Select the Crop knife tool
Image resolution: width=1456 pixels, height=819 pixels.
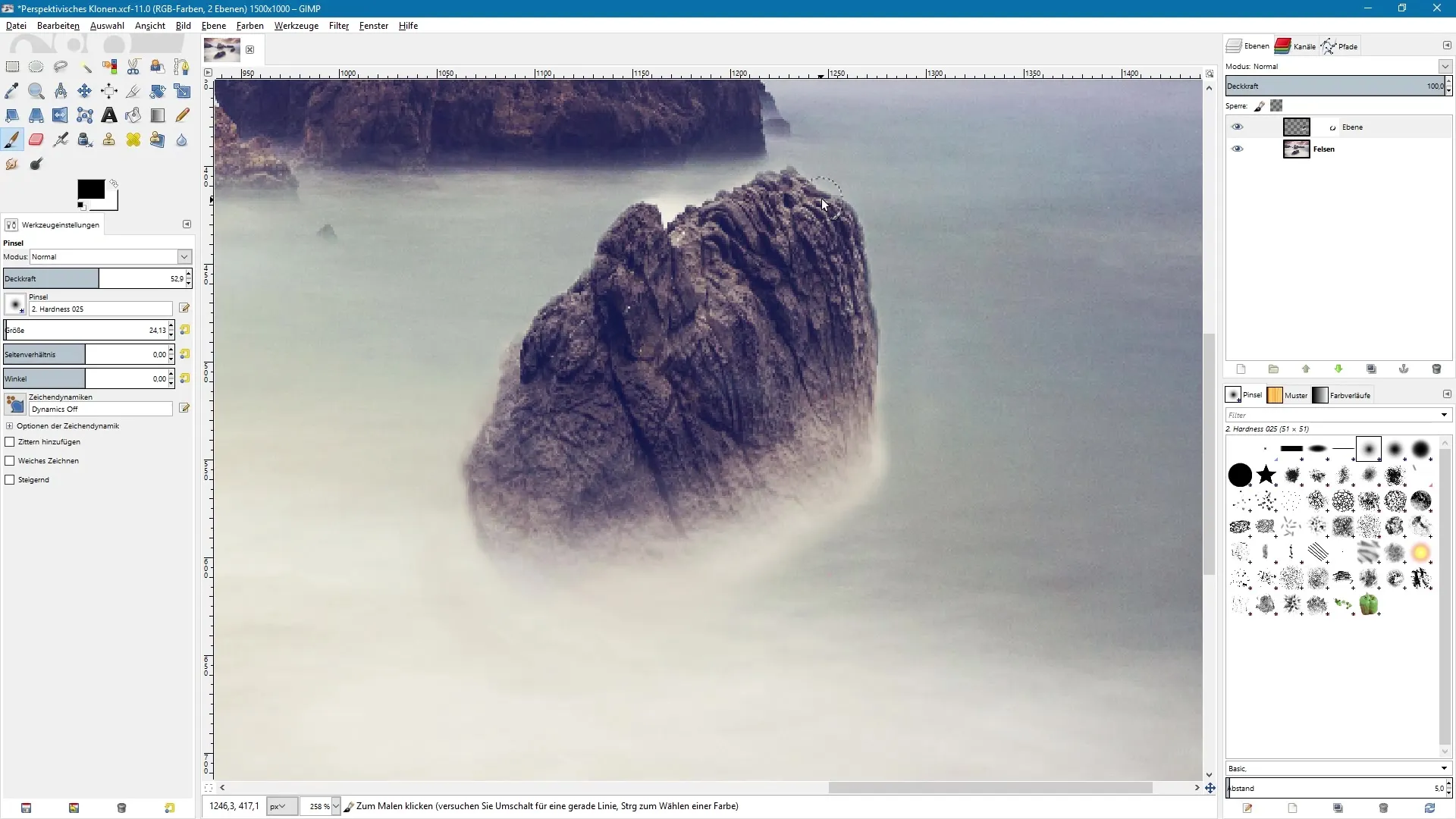(x=133, y=91)
